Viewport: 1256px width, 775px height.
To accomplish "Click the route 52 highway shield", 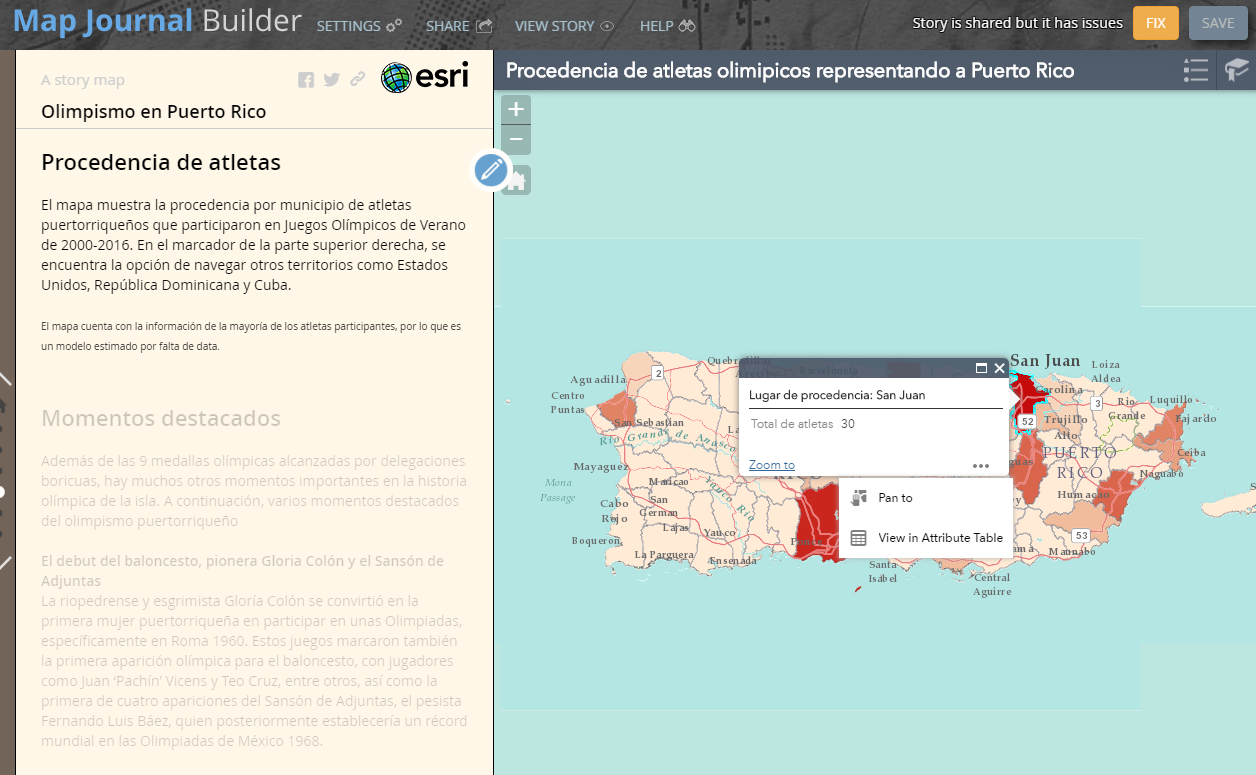I will [x=1027, y=422].
